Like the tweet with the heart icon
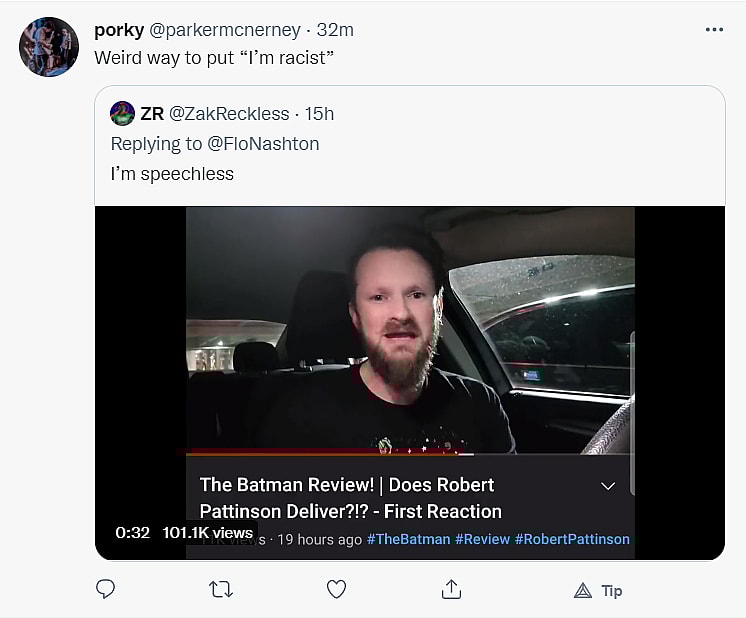 click(336, 589)
